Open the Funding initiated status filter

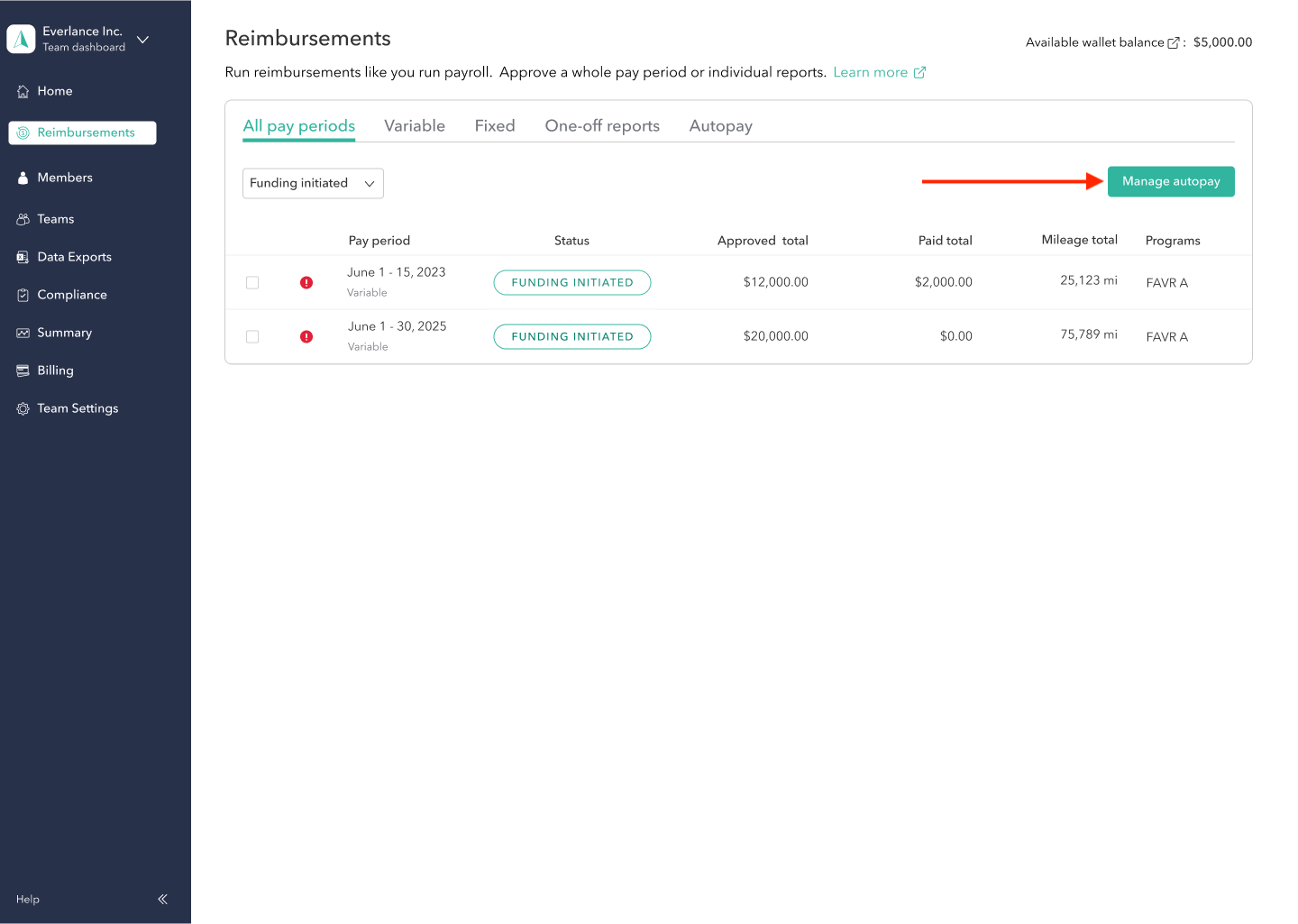[x=313, y=183]
